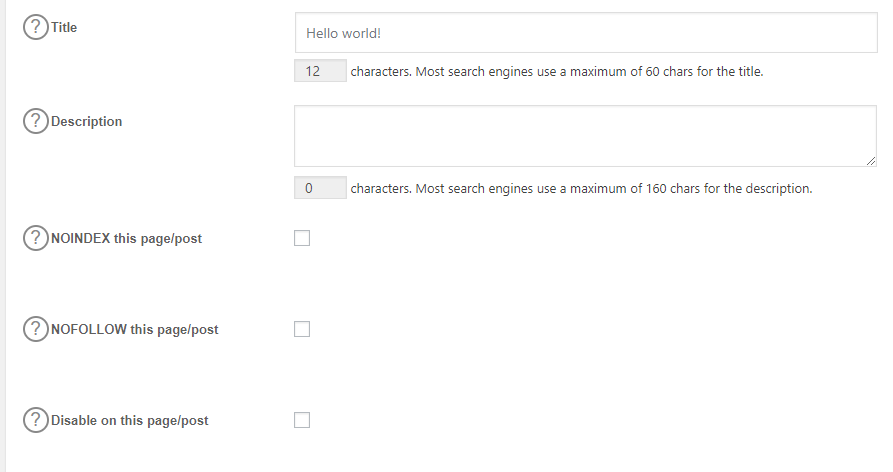
Task: Click the Title label text
Action: [x=64, y=27]
